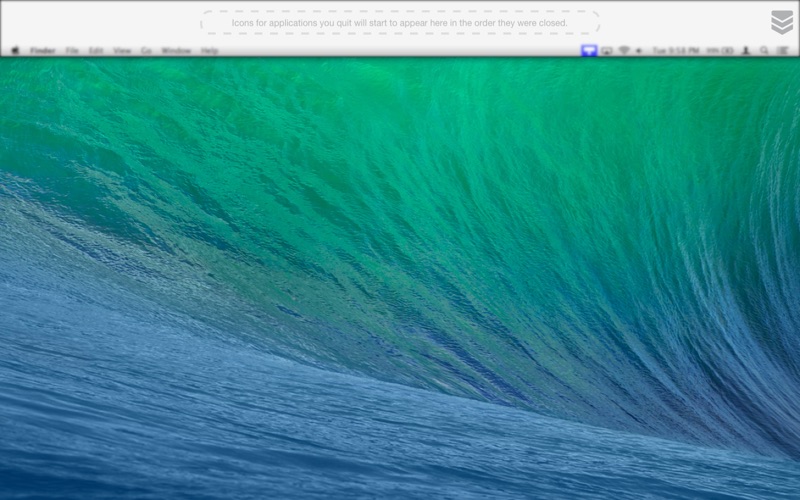The width and height of the screenshot is (800, 500).
Task: Open the Help menu
Action: coord(209,51)
